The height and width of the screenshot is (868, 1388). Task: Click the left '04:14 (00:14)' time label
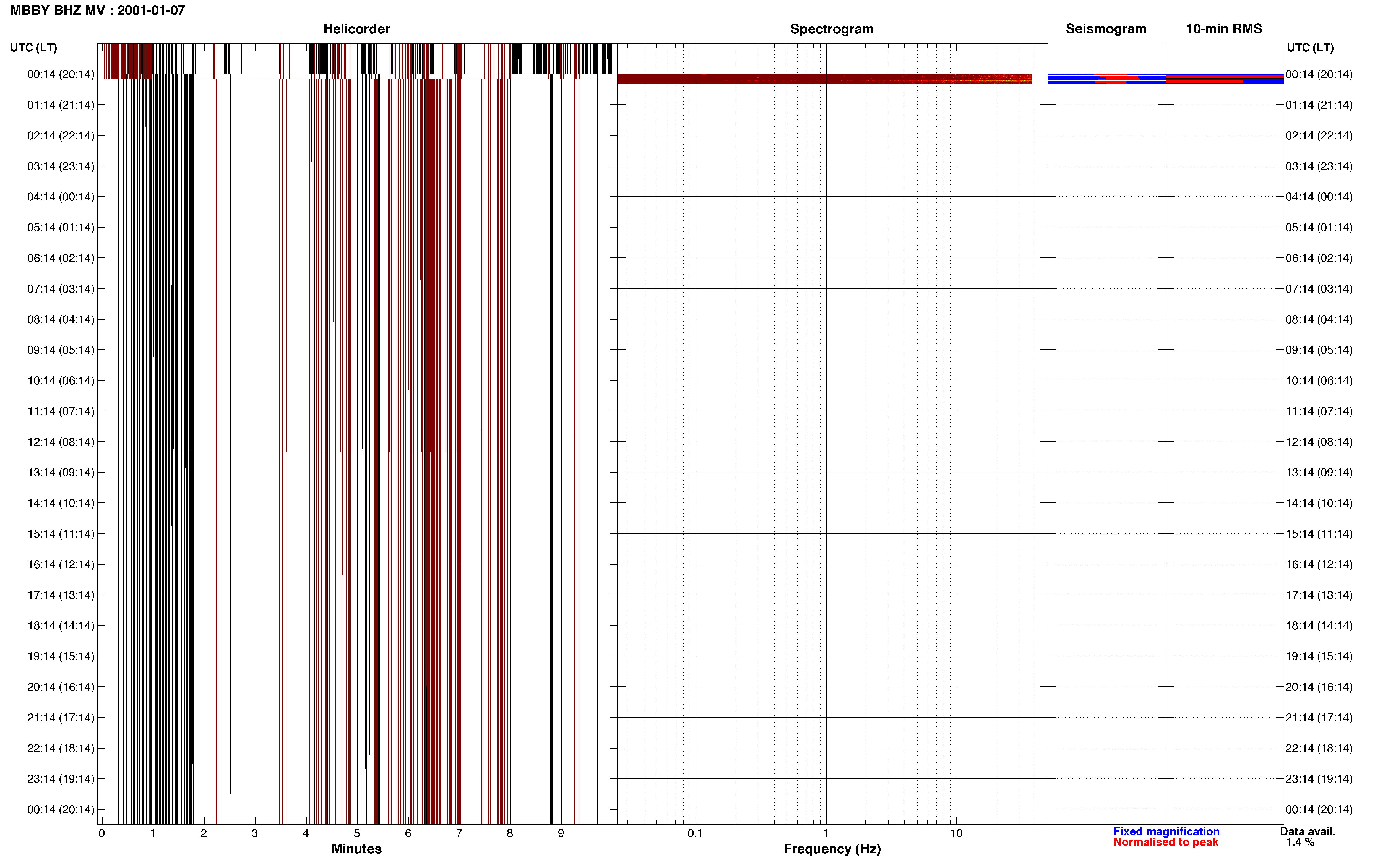point(61,197)
